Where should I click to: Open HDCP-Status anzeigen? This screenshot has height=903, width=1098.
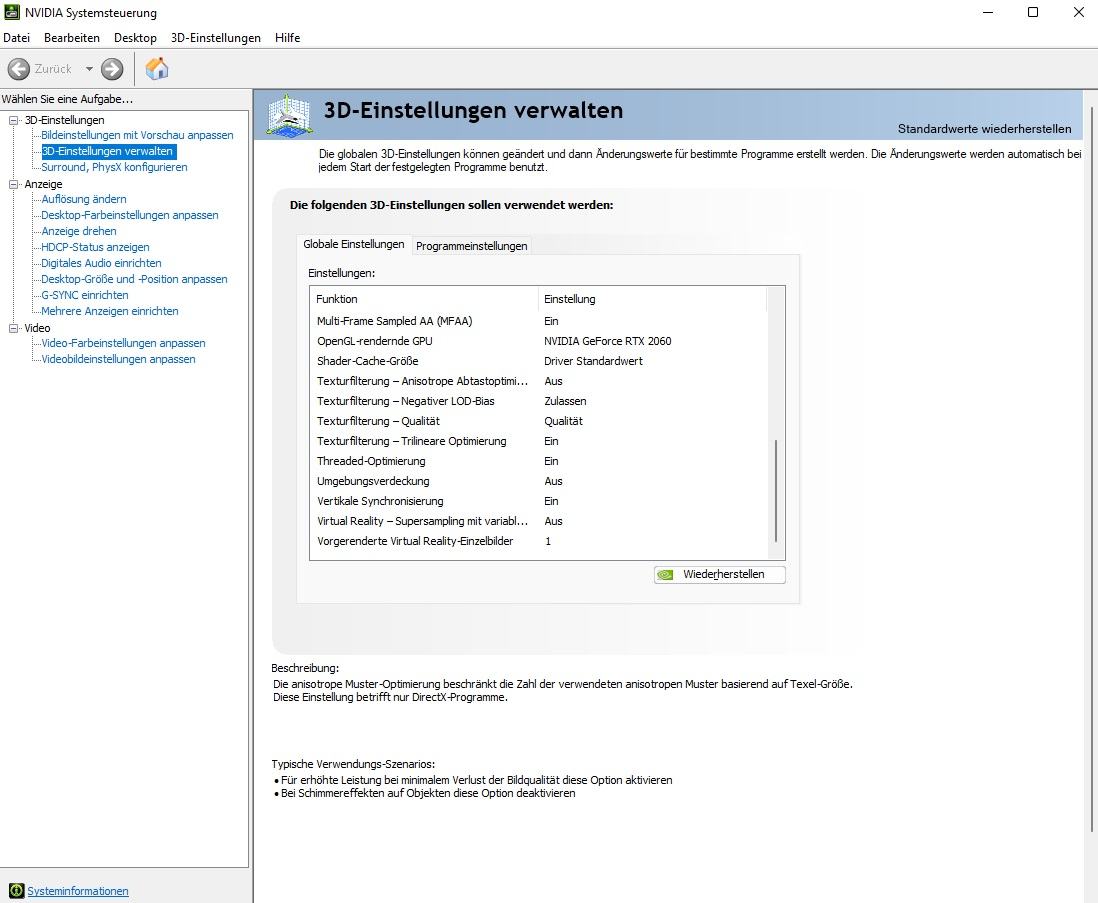95,247
